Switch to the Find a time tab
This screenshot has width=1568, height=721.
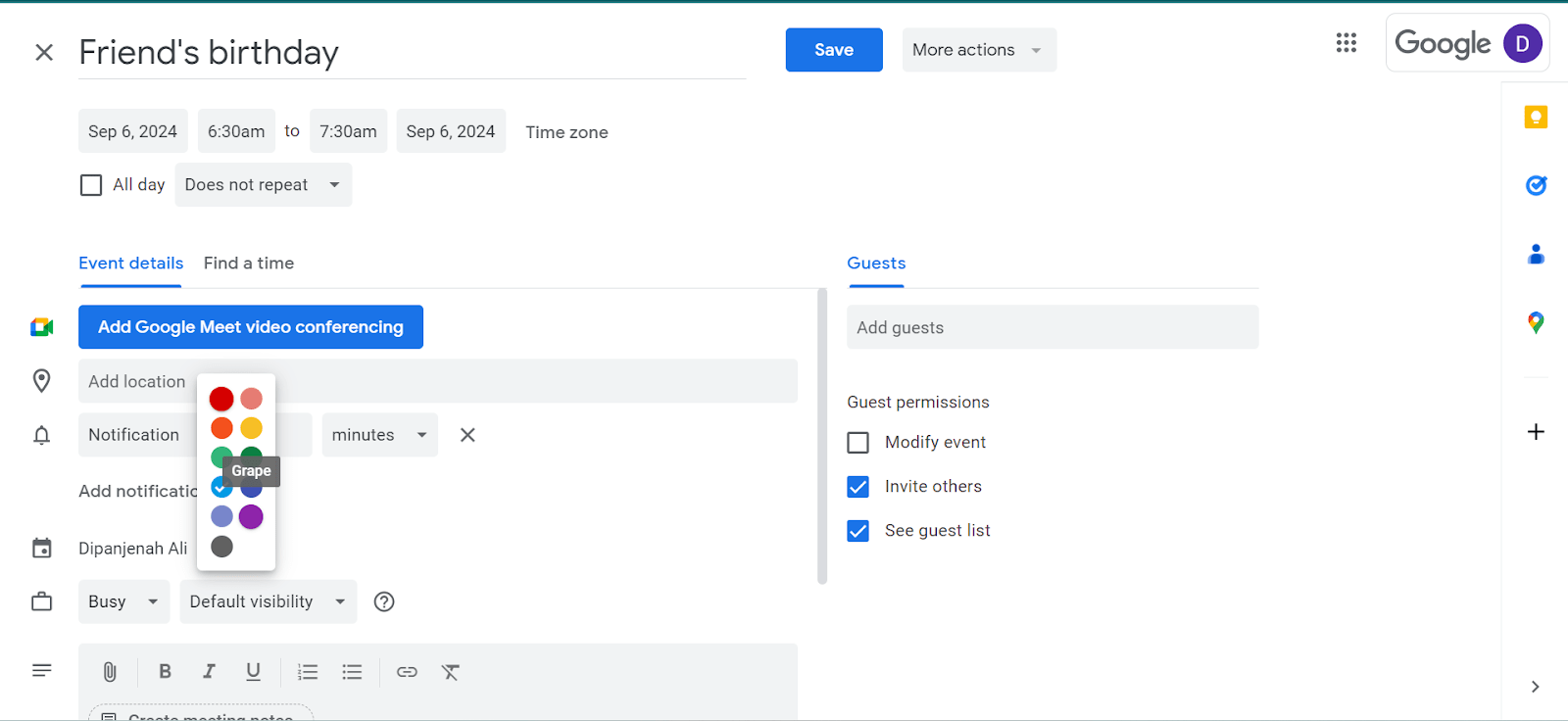pos(249,264)
